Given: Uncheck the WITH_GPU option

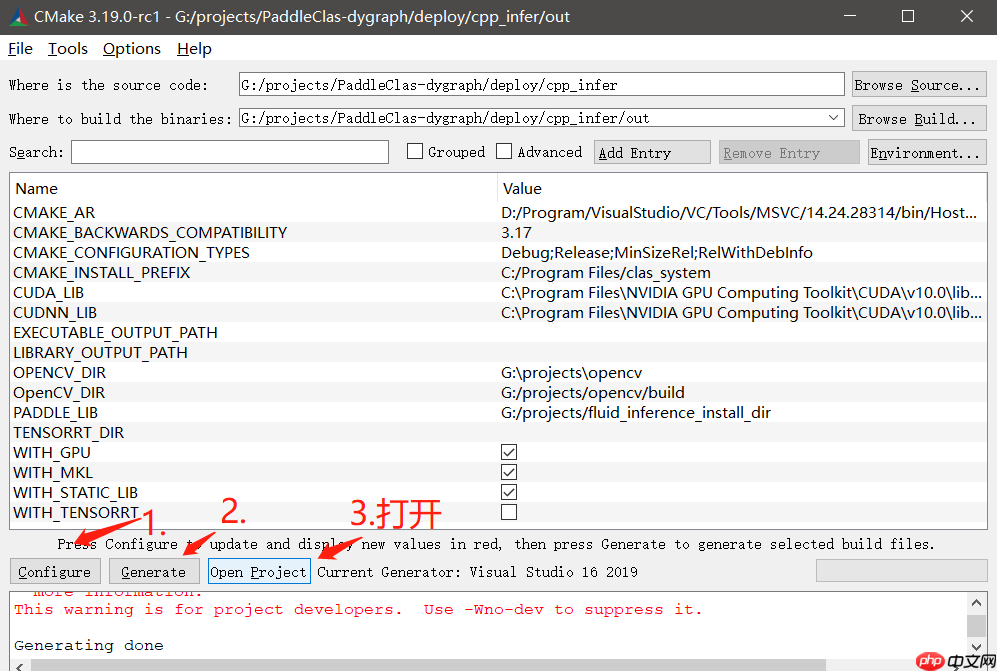Looking at the screenshot, I should [509, 452].
